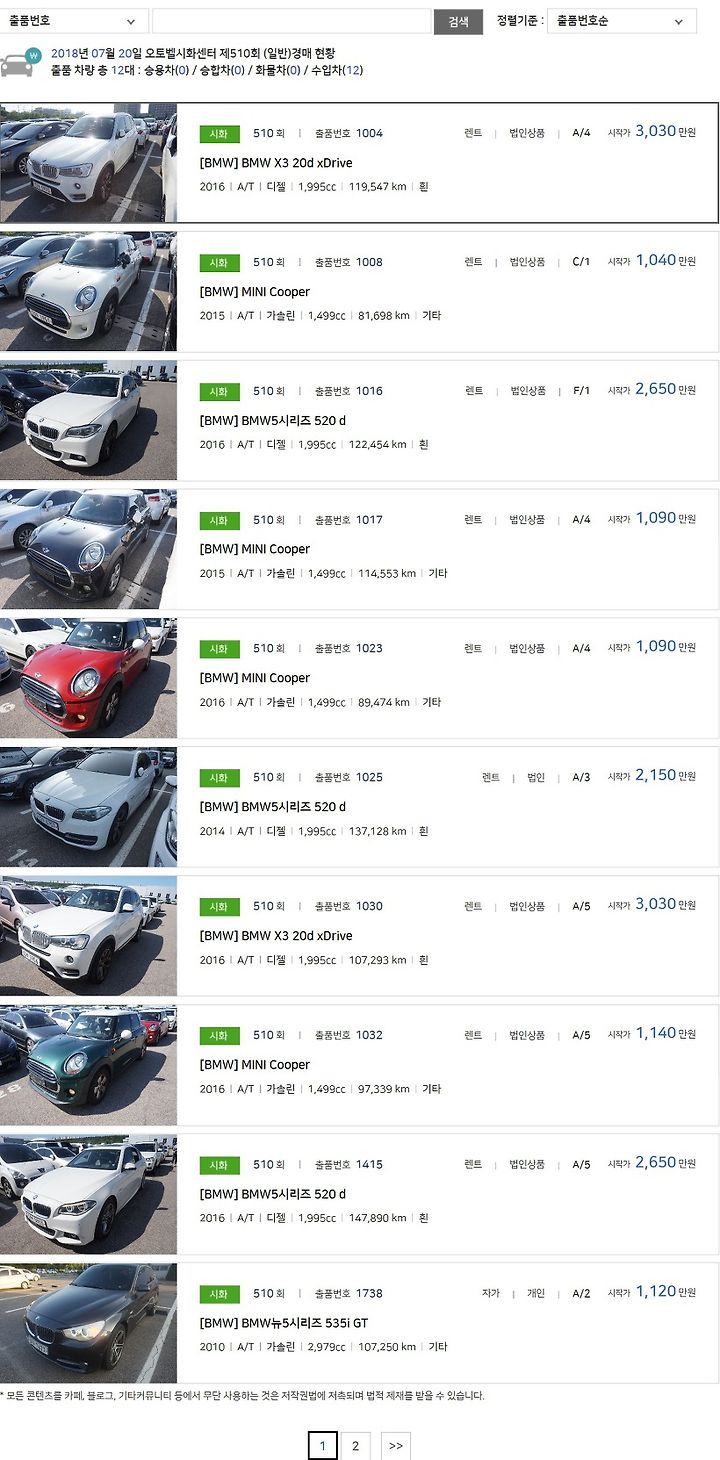Open BMW뉴5시리즈 535i GT listing title
Screen dimensions: 720x1460
point(284,1323)
